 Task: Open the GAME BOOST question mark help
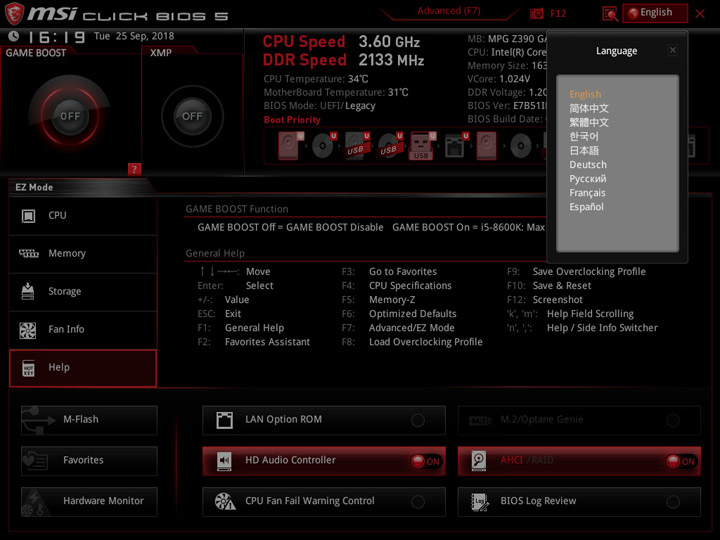(134, 169)
